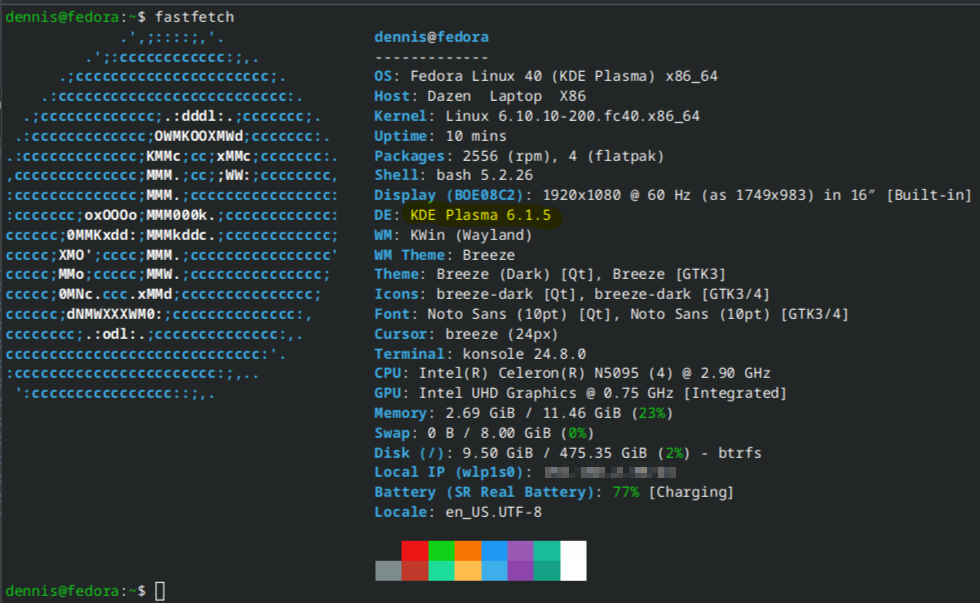Viewport: 980px width, 603px height.
Task: Select the Kernel version text
Action: (x=572, y=116)
